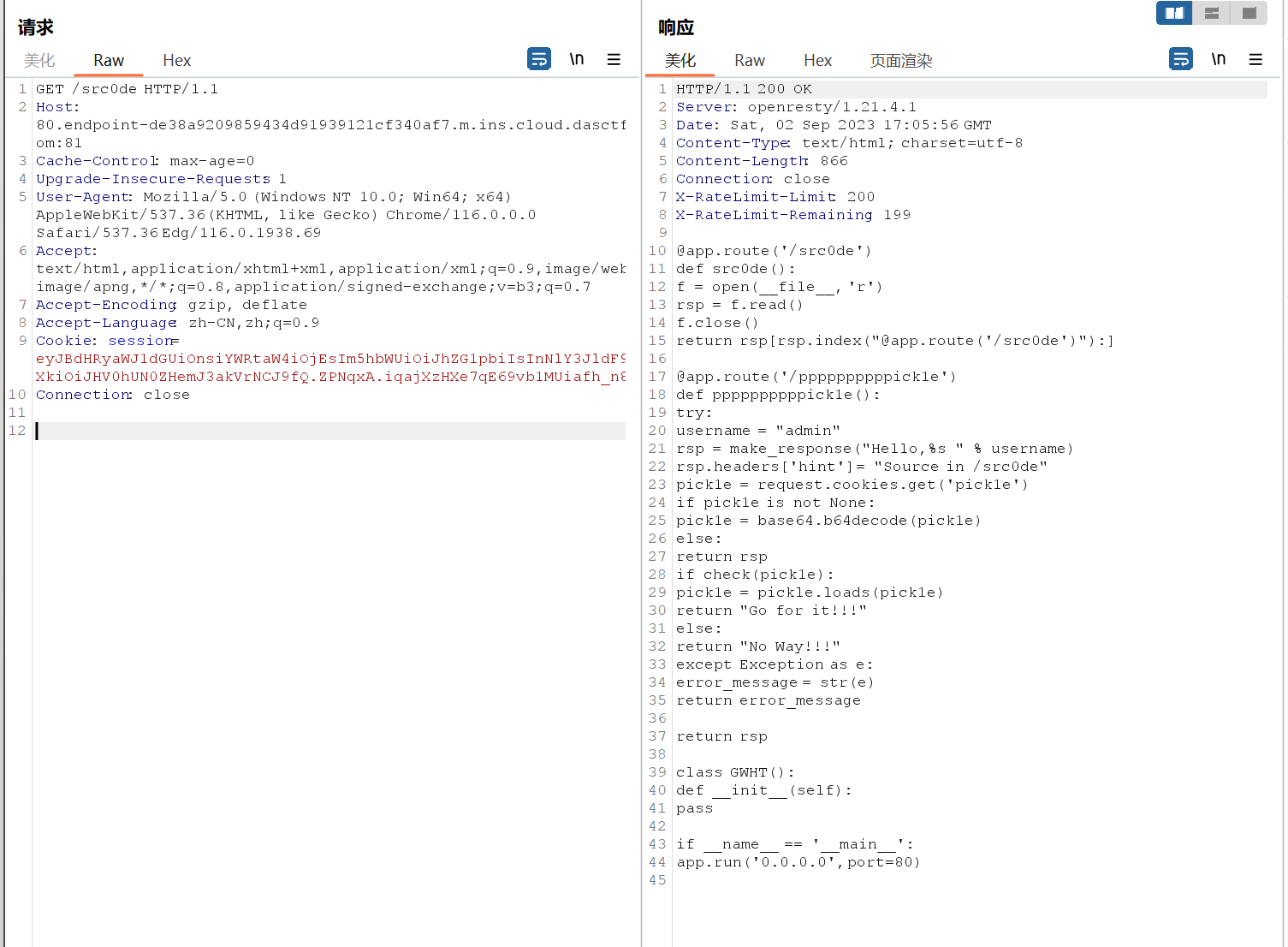This screenshot has width=1288, height=947.
Task: Click X-RateLimit-Limit: 200 header
Action: pos(775,197)
